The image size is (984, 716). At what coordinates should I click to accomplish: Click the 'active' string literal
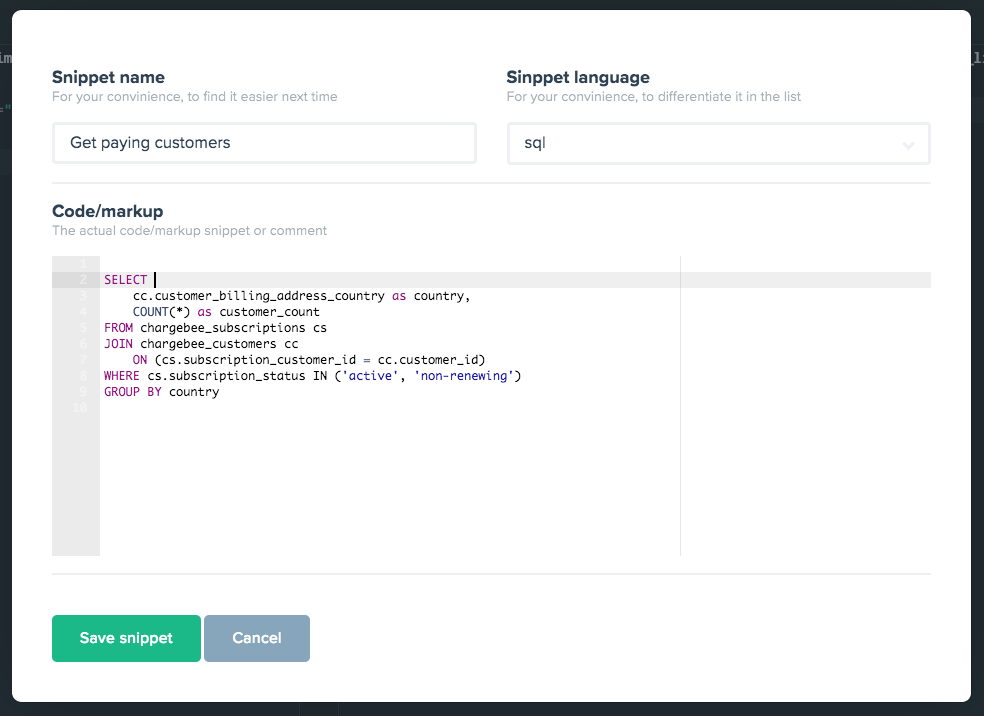click(x=370, y=376)
